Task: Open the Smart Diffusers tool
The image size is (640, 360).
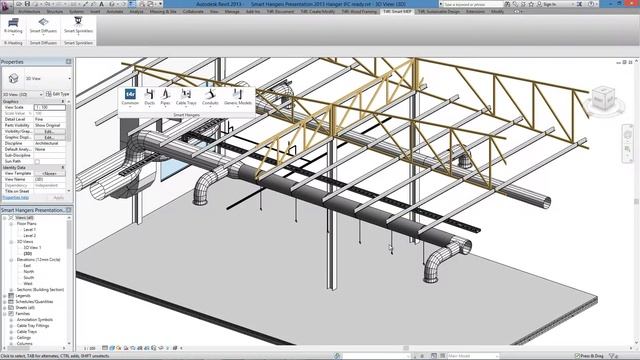Action: point(43,26)
